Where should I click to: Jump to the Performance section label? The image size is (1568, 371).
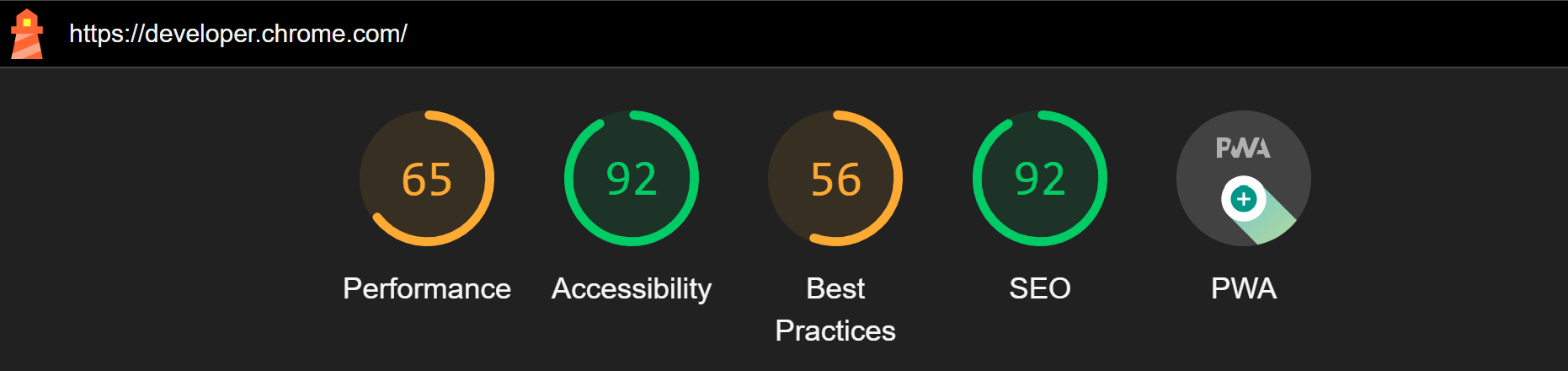[427, 288]
